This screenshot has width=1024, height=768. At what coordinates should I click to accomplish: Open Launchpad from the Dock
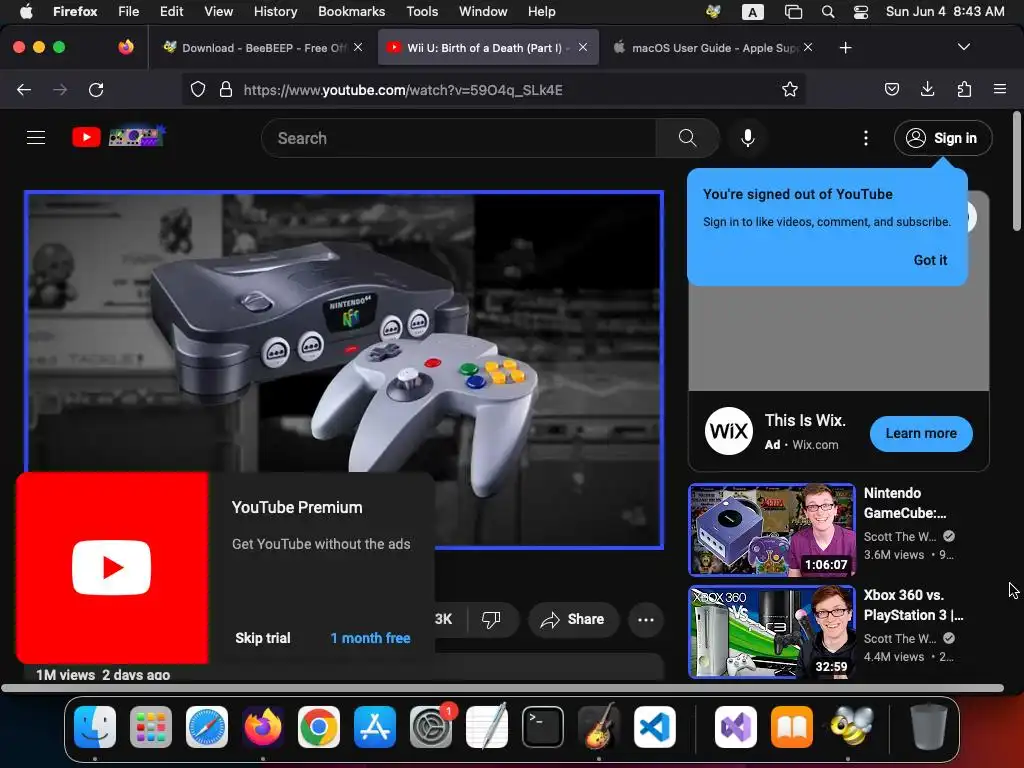pyautogui.click(x=151, y=726)
